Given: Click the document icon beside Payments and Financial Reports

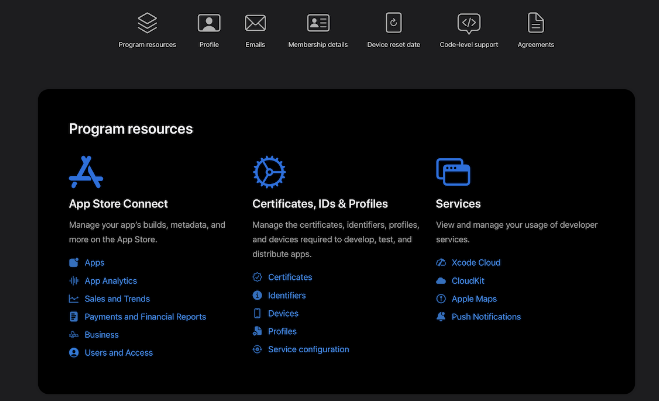Looking at the screenshot, I should coord(74,317).
